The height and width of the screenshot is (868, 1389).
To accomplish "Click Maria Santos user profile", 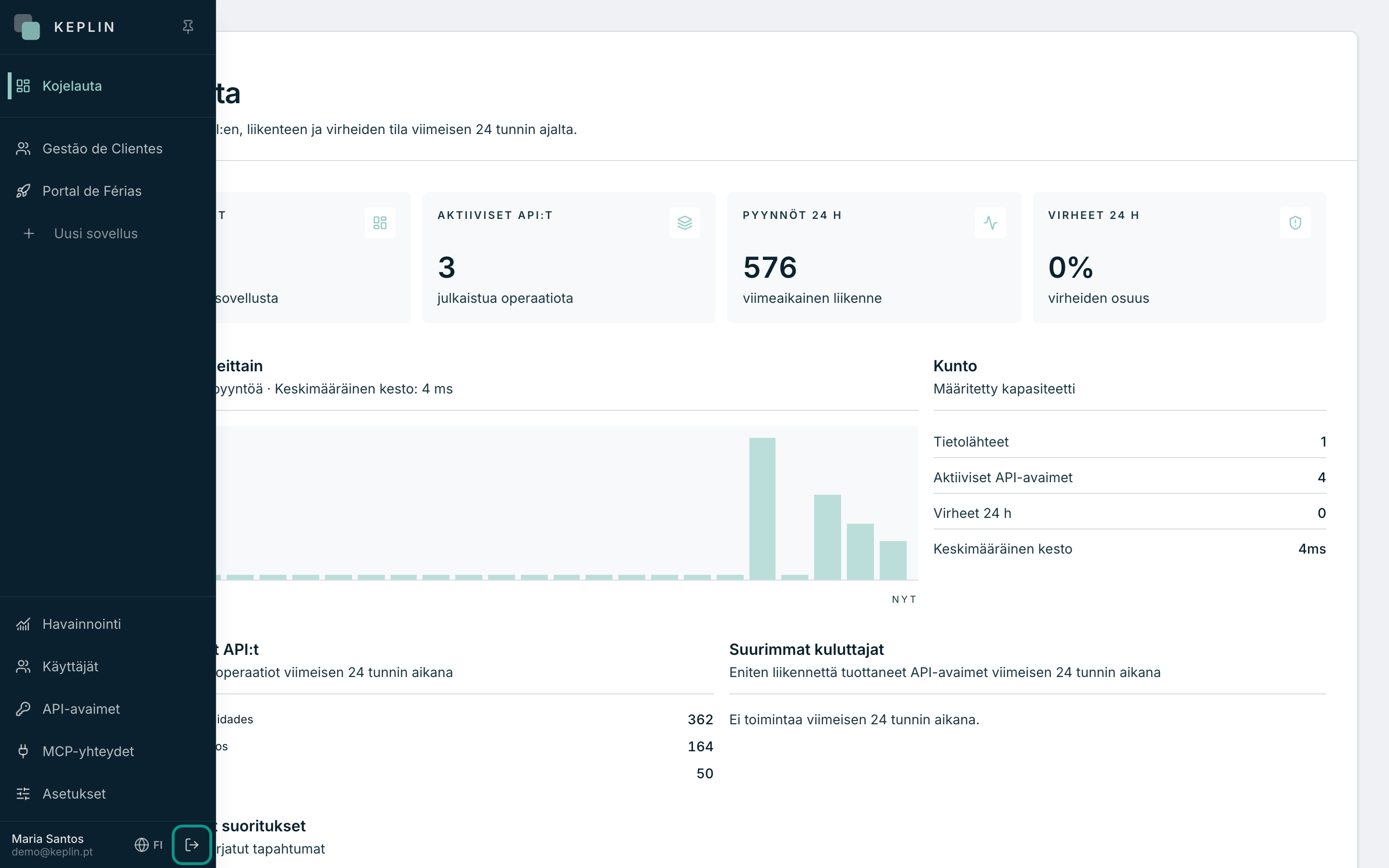I will 52,844.
